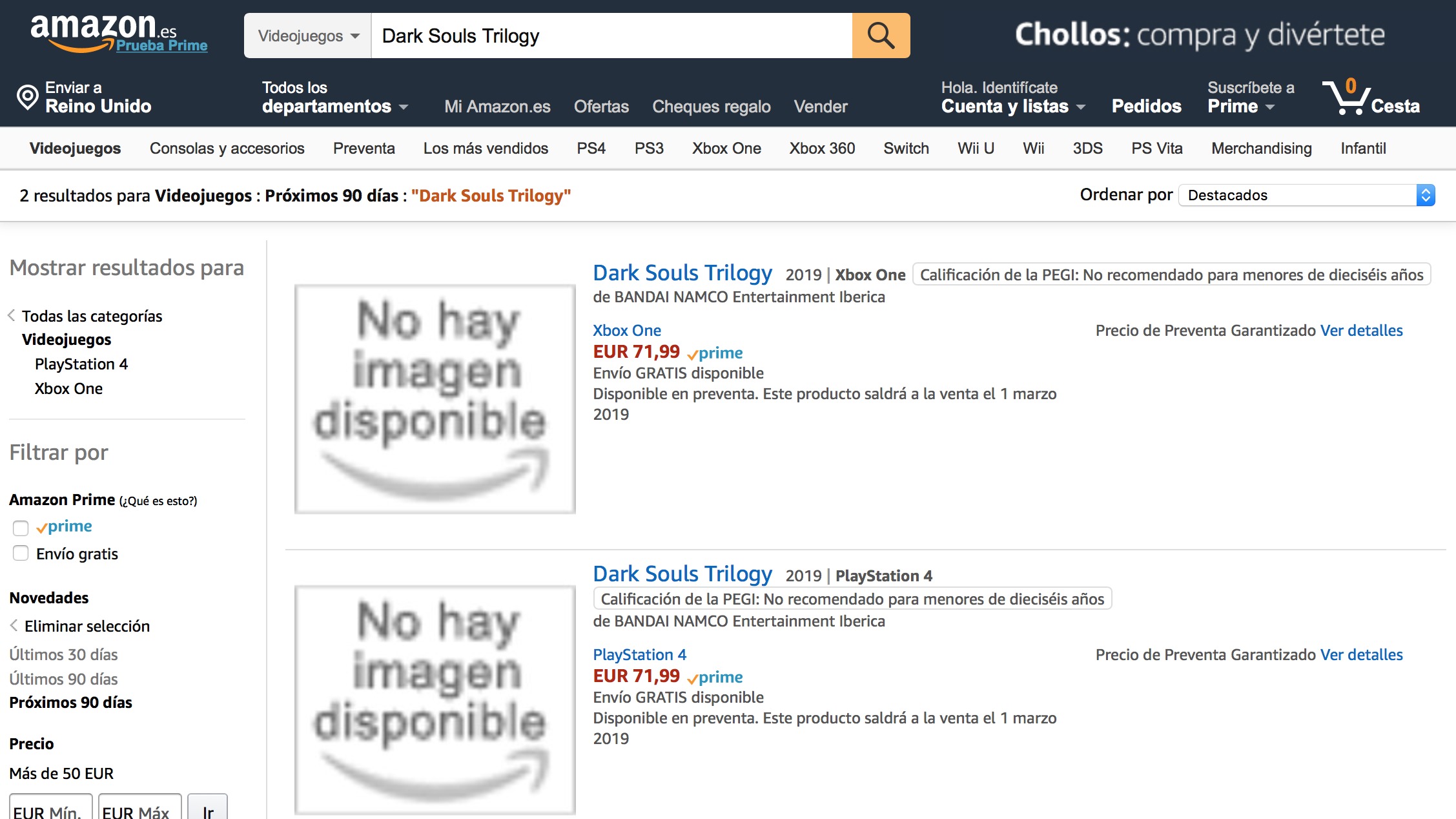Open the Xbox One Dark Souls Trilogy title

(x=682, y=273)
